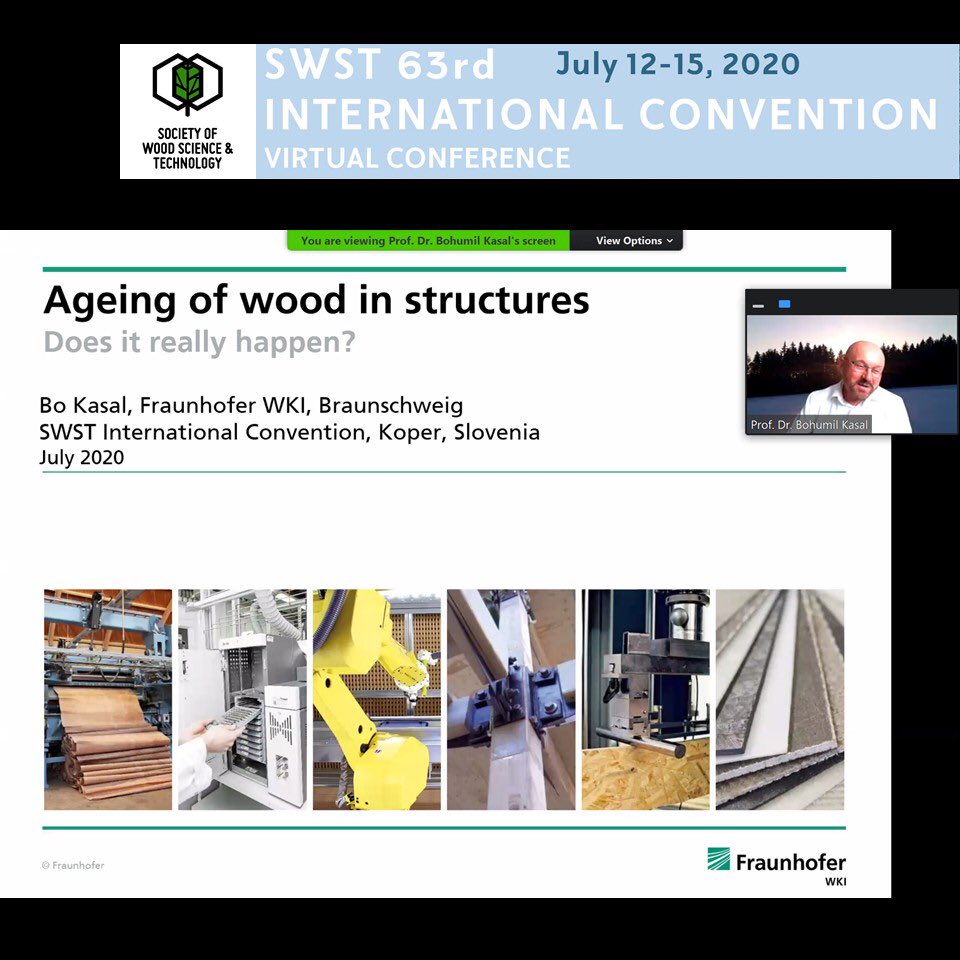960x960 pixels.
Task: Click the 'SWST 63rd' banner heading
Action: click(x=379, y=64)
